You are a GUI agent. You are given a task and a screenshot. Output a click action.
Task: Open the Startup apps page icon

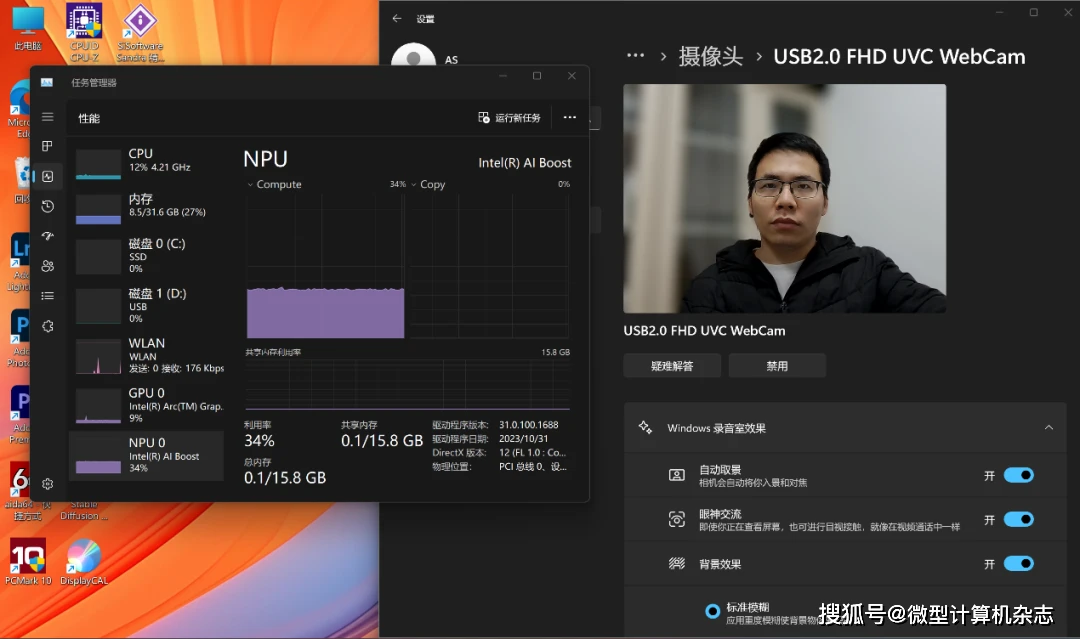pyautogui.click(x=46, y=236)
